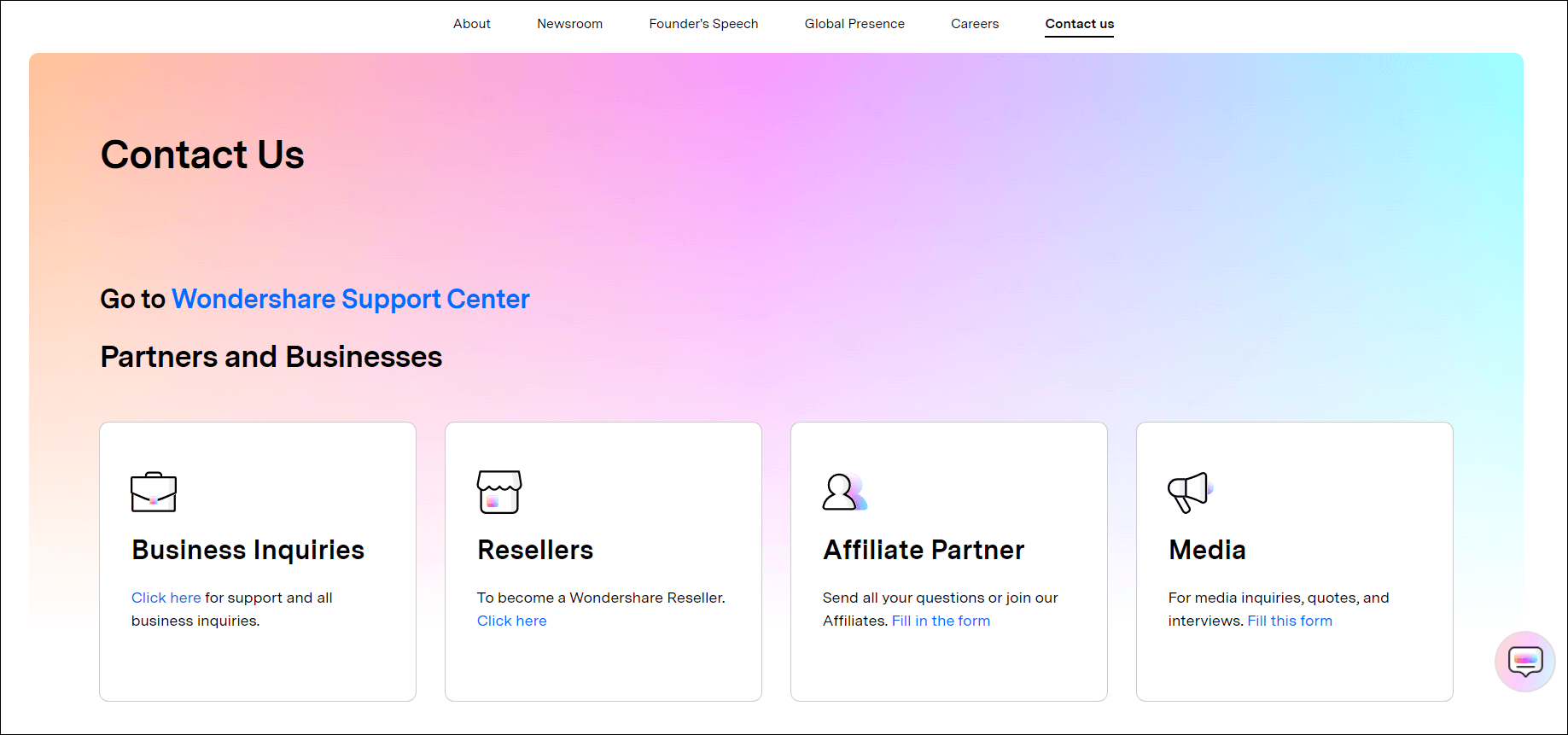Click here link for business inquiries
This screenshot has height=735, width=1568.
point(166,598)
